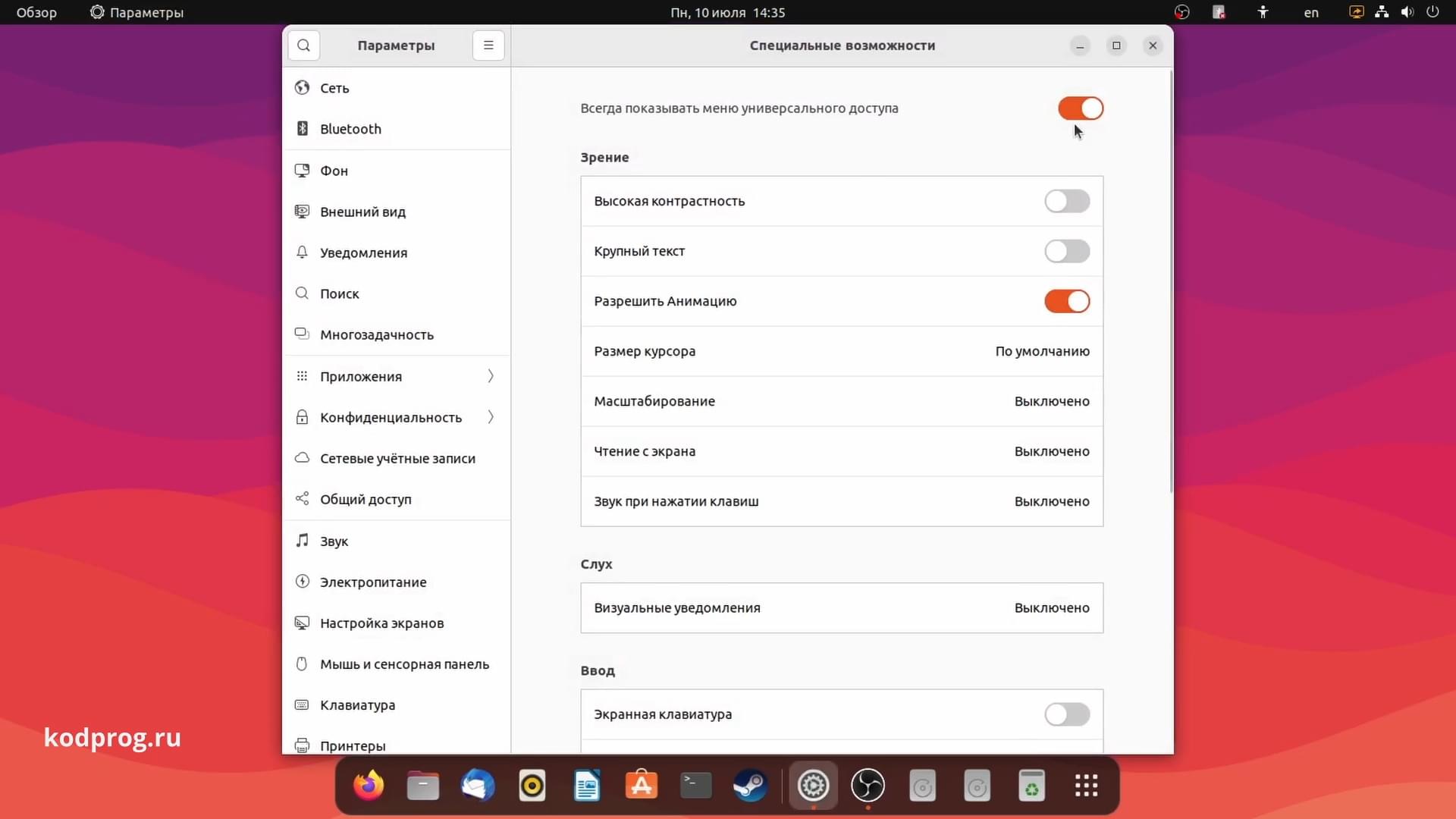
Task: Open Обзор activities in top panel
Action: coord(36,12)
